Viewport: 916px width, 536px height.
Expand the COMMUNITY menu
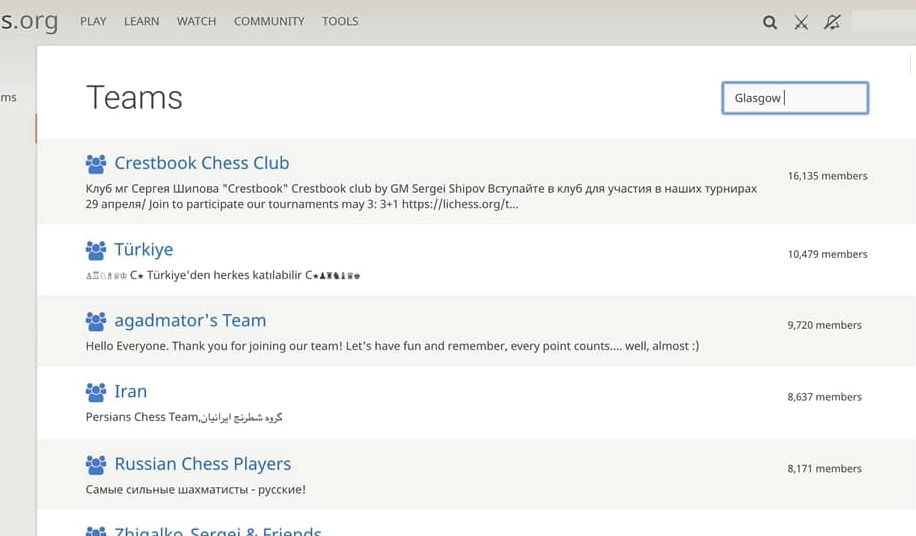point(269,21)
